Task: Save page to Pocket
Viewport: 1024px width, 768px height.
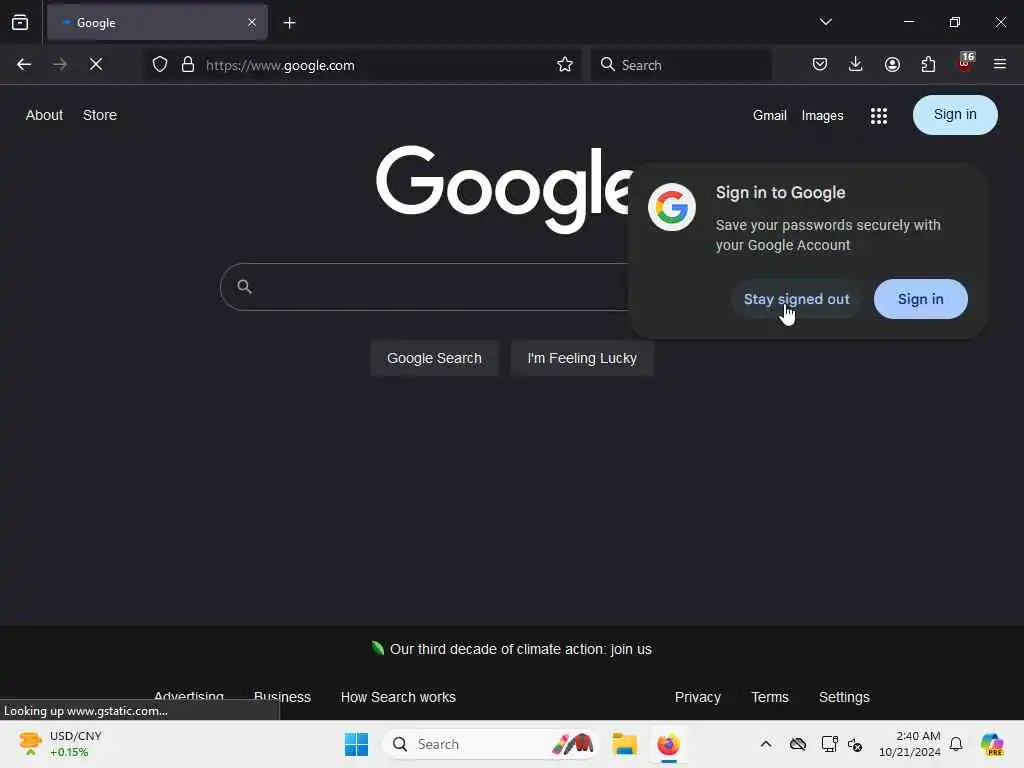Action: (x=820, y=64)
